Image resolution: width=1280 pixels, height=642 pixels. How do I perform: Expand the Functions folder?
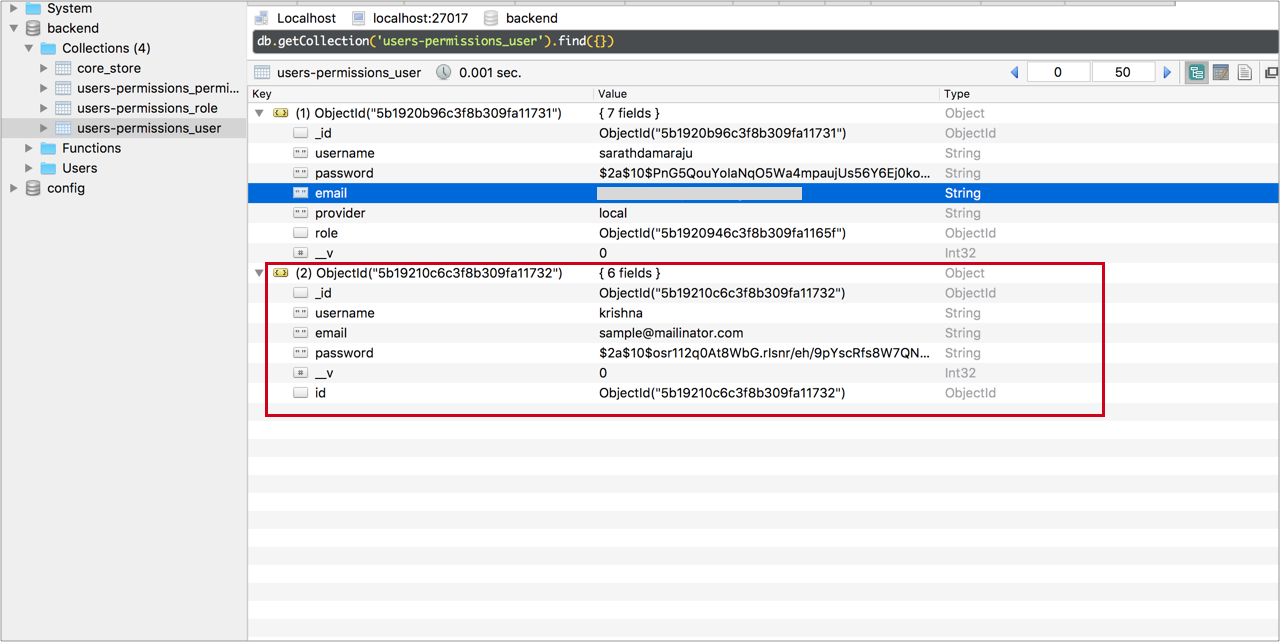(x=28, y=148)
